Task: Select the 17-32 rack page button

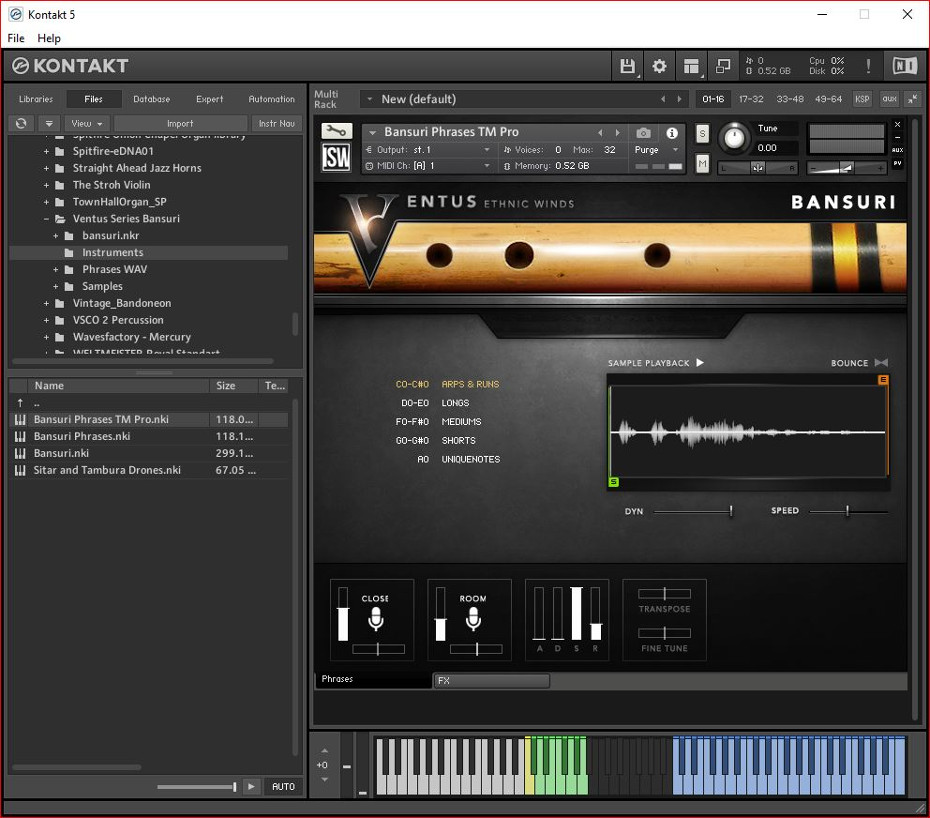Action: [x=751, y=99]
